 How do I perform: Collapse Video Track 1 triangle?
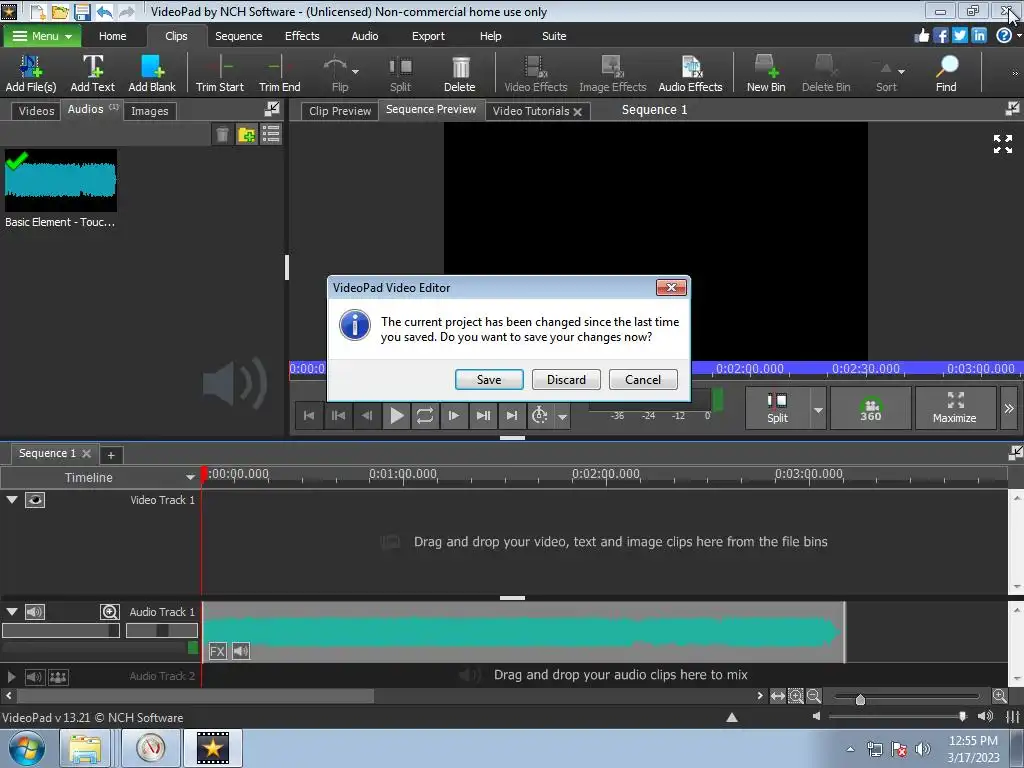[12, 500]
